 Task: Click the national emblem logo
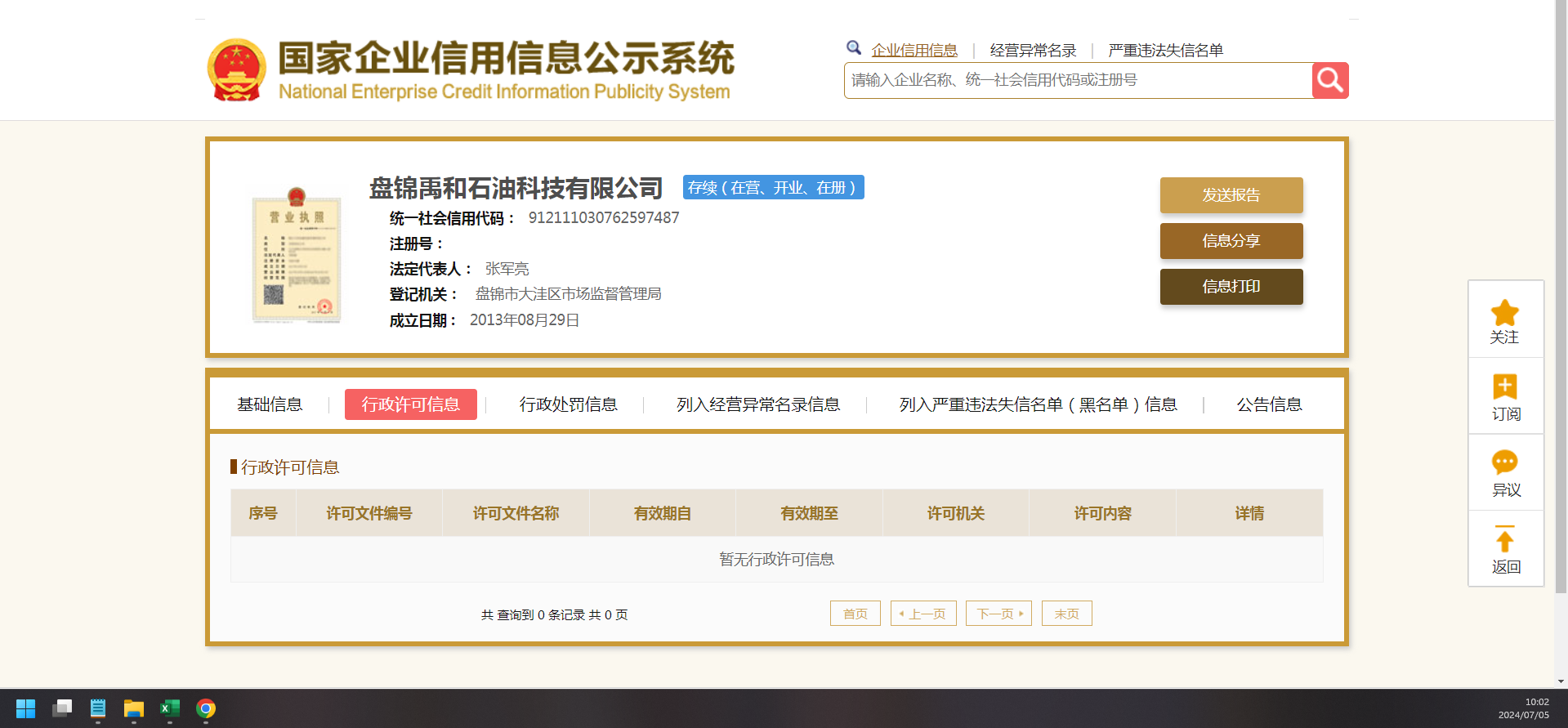coord(237,70)
